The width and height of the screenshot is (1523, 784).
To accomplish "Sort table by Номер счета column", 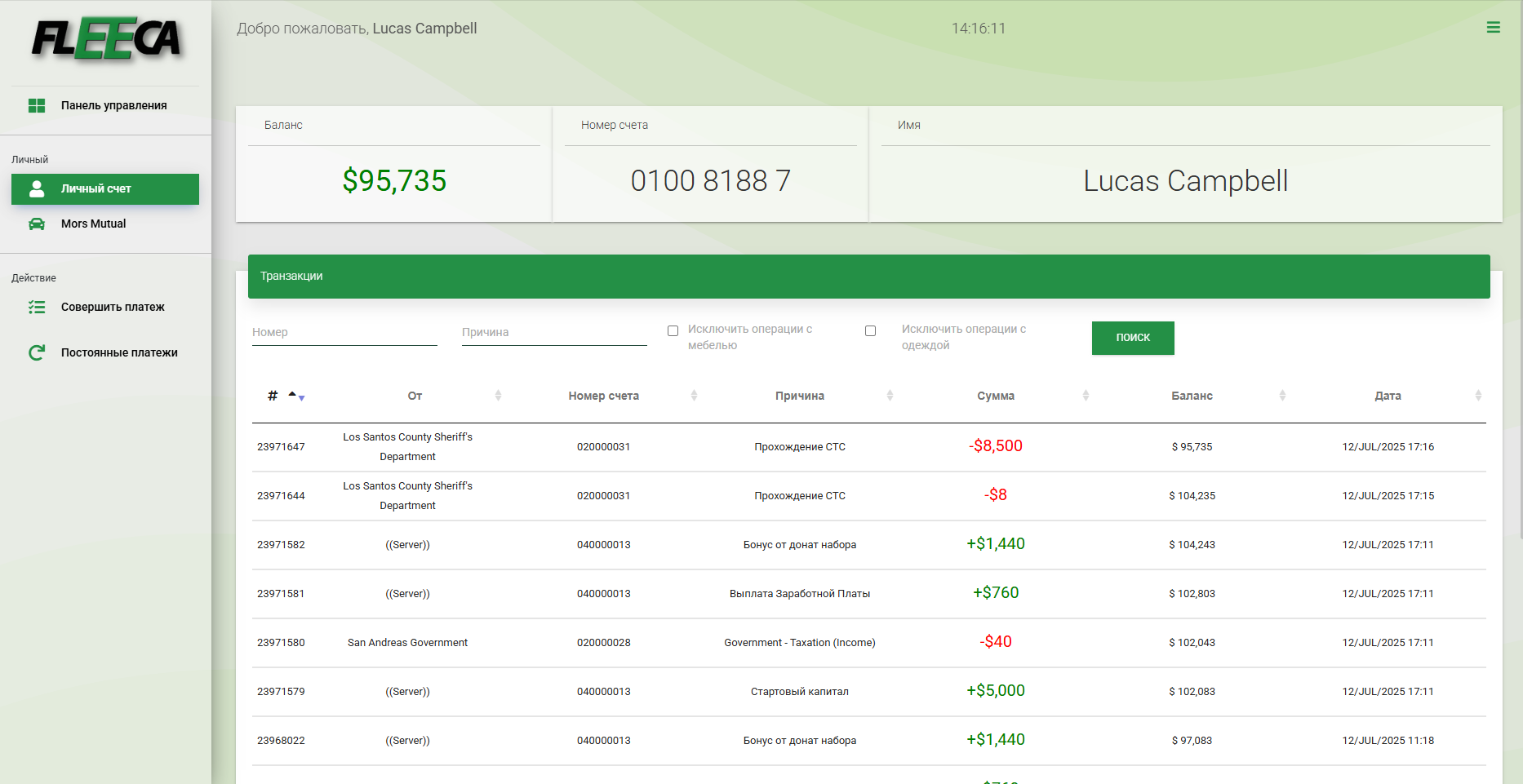I will (x=604, y=396).
